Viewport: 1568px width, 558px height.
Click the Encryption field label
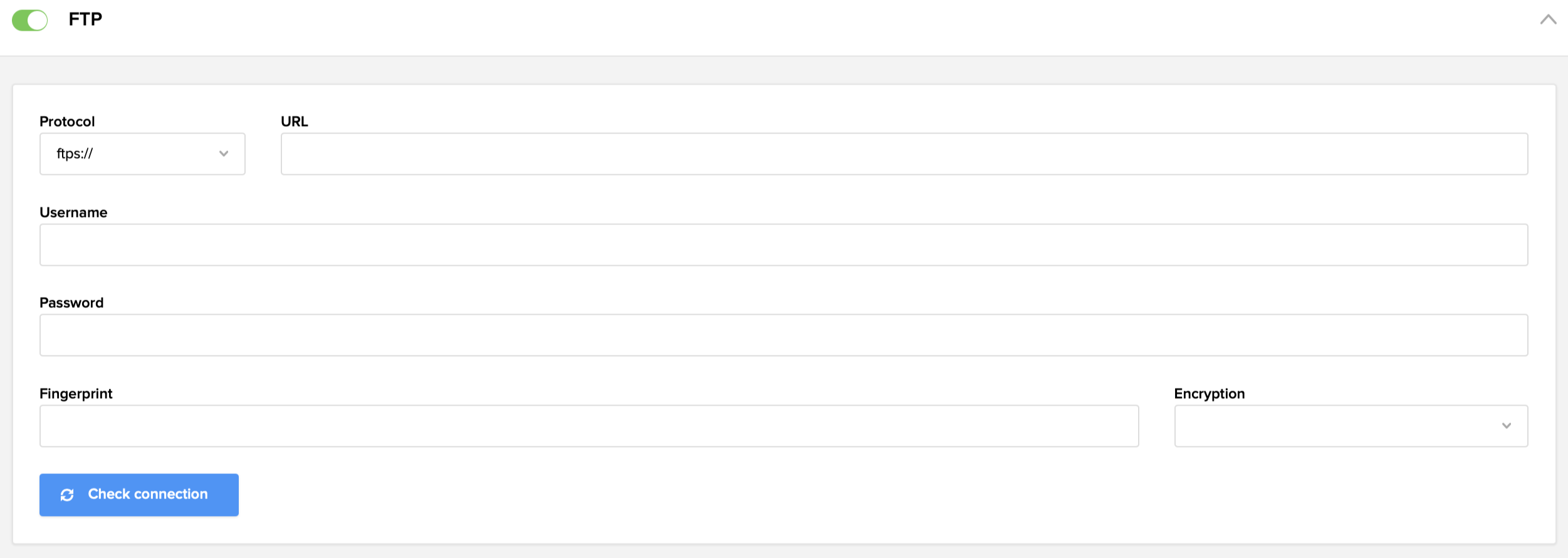tap(1209, 394)
